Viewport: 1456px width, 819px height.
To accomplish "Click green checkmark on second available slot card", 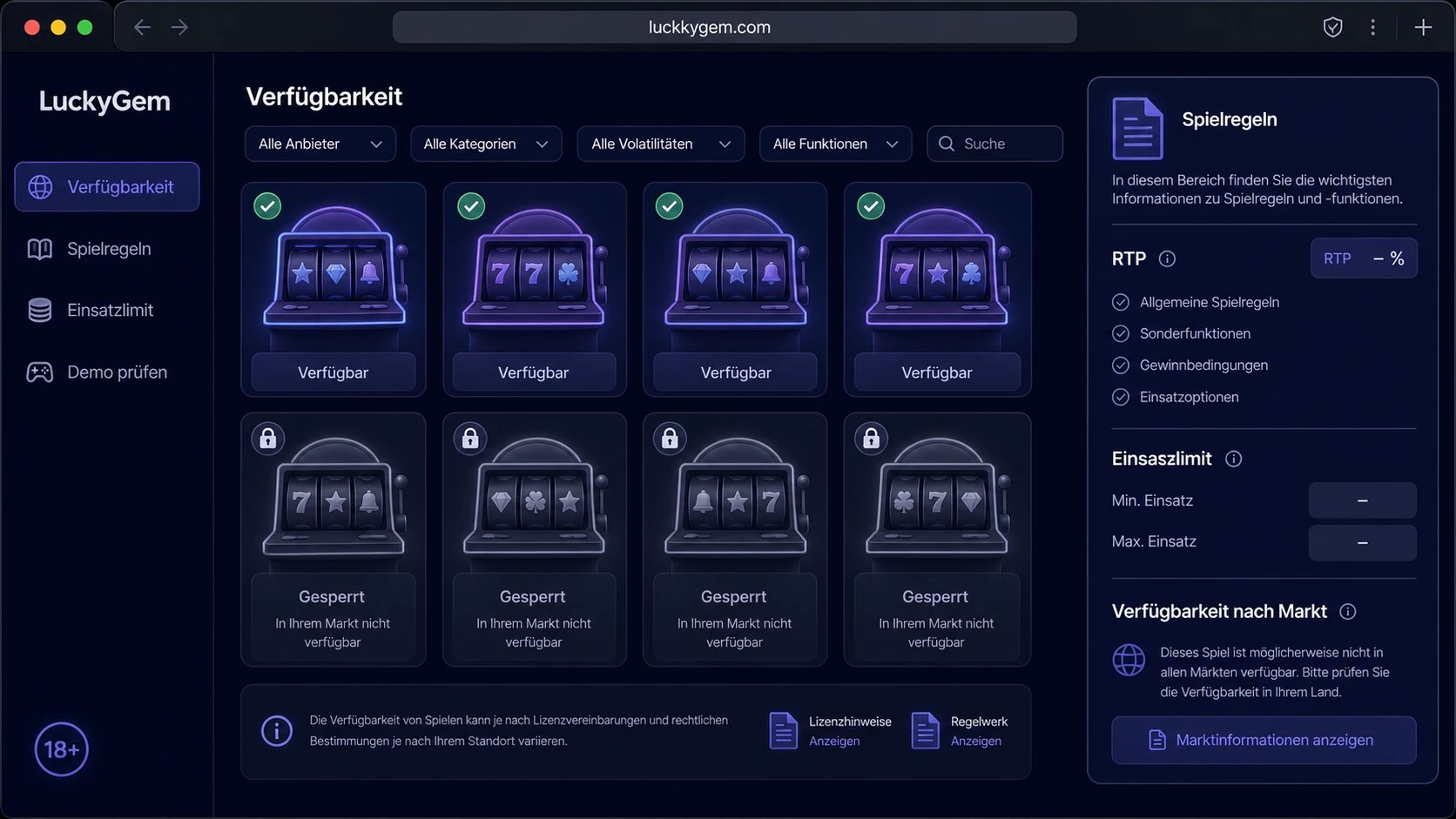I will [x=471, y=206].
